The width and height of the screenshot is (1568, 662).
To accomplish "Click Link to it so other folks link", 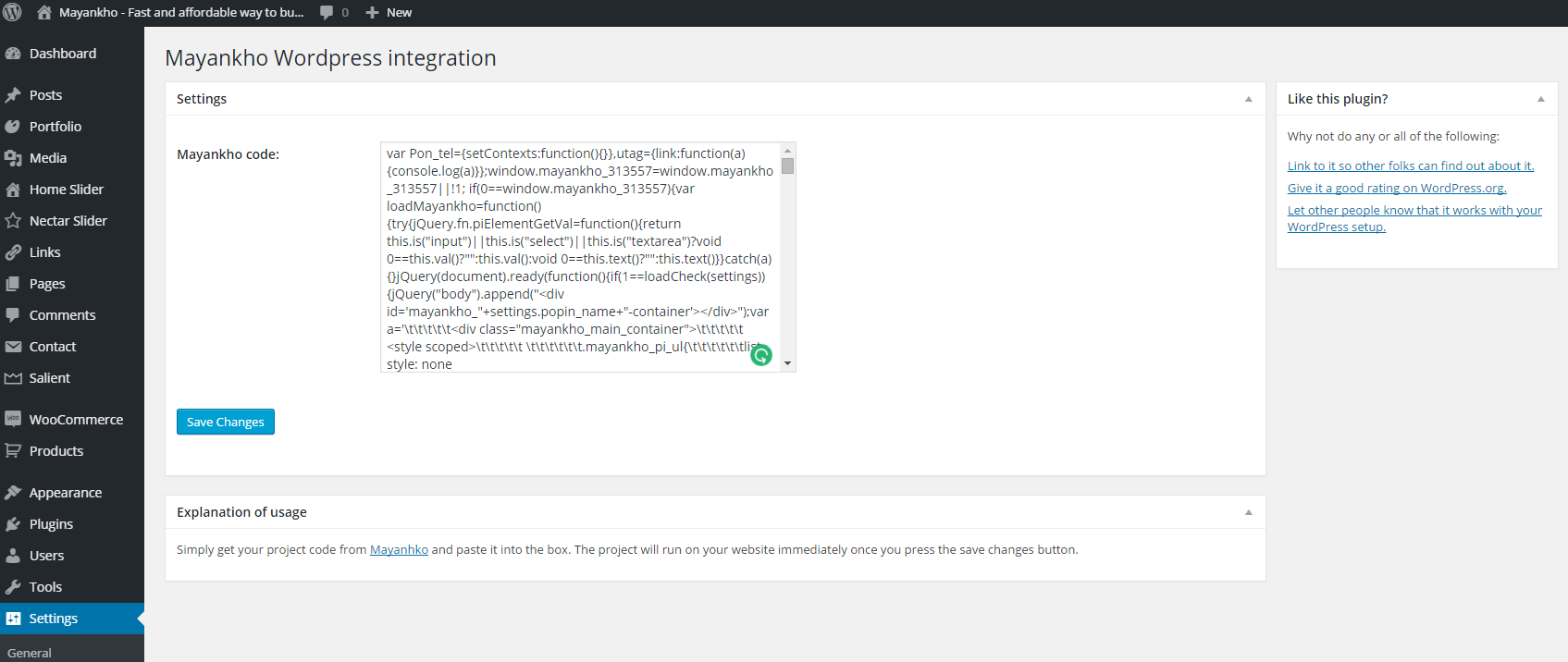I will pyautogui.click(x=1410, y=165).
